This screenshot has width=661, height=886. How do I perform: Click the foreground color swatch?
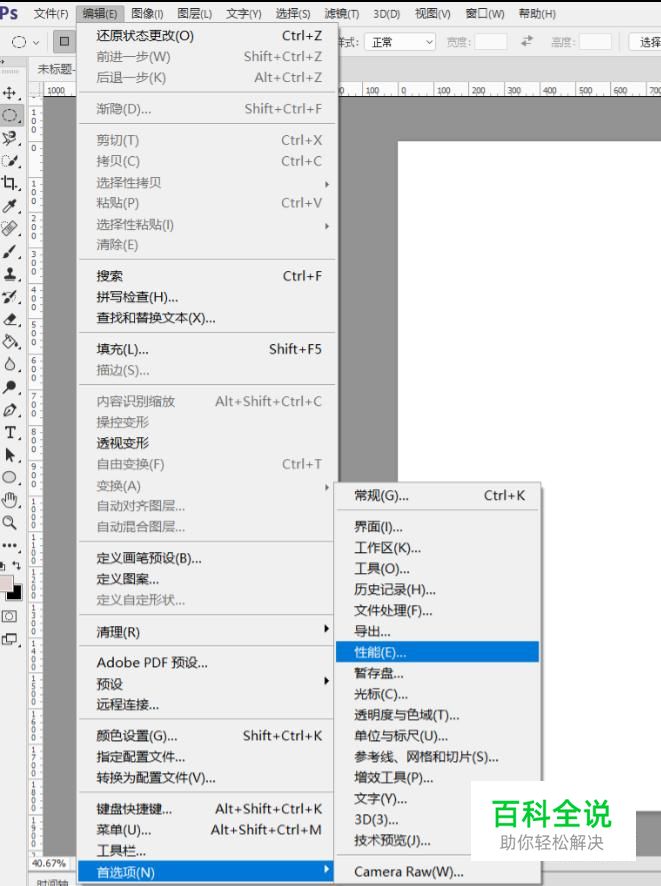pos(6,582)
